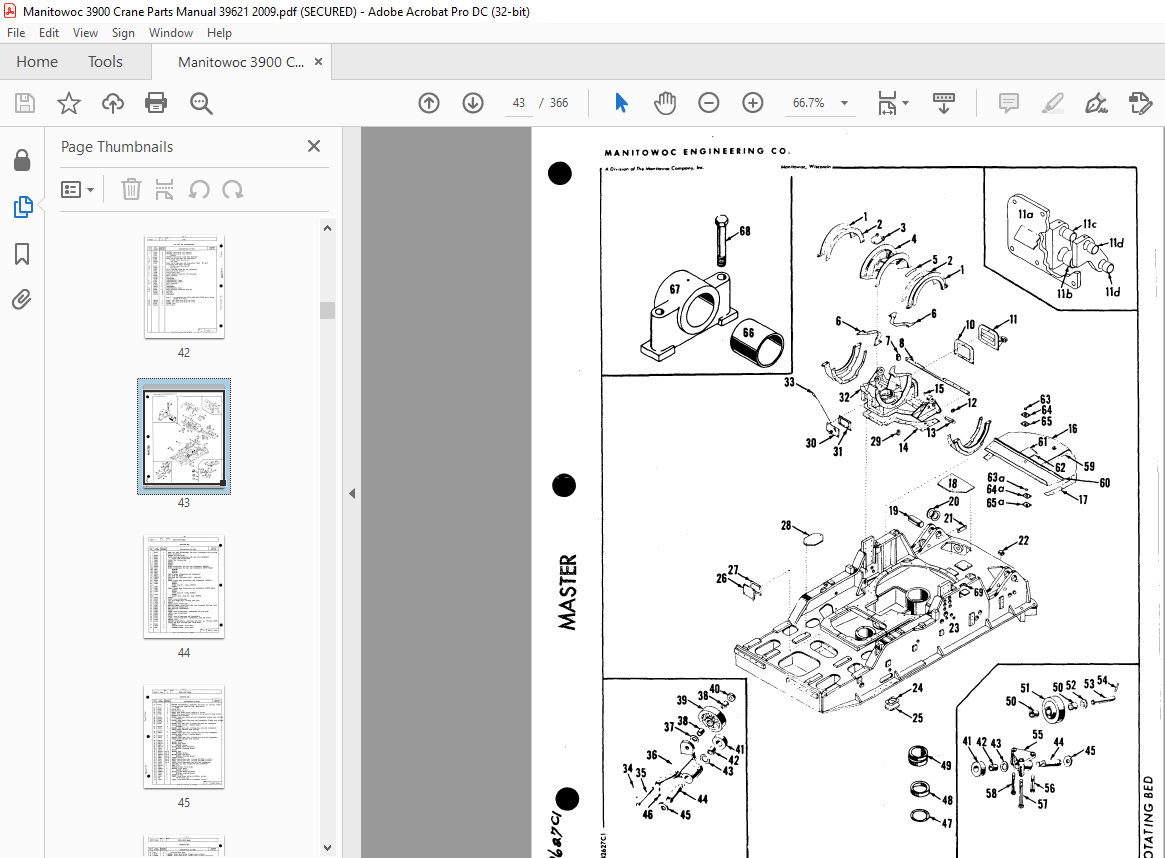This screenshot has width=1165, height=858.
Task: Open the Sign menu
Action: pos(123,33)
